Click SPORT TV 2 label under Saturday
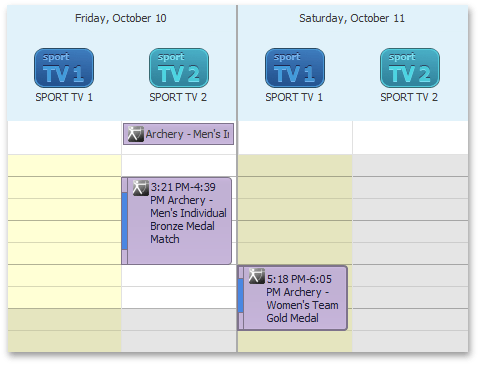481x367 pixels. (409, 97)
